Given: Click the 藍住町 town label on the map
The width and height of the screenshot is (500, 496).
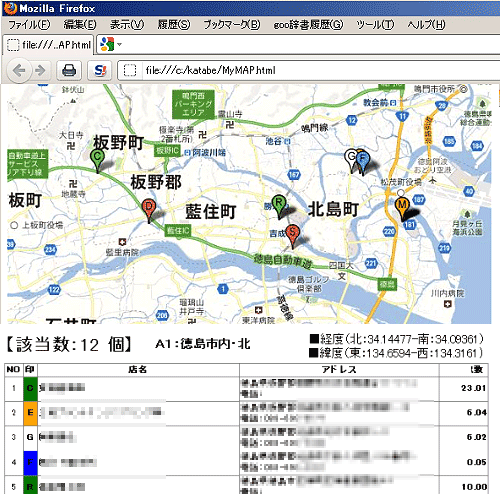Looking at the screenshot, I should pyautogui.click(x=211, y=212).
